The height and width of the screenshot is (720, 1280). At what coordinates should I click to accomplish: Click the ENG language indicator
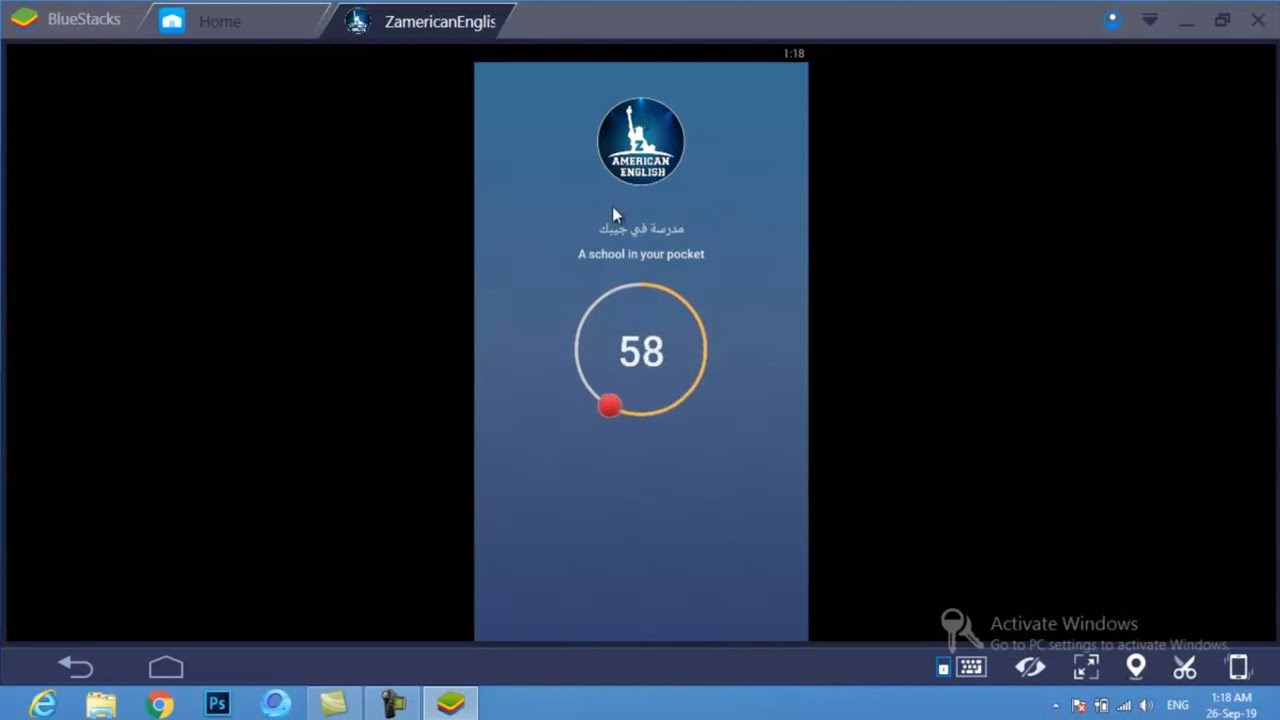click(1178, 706)
